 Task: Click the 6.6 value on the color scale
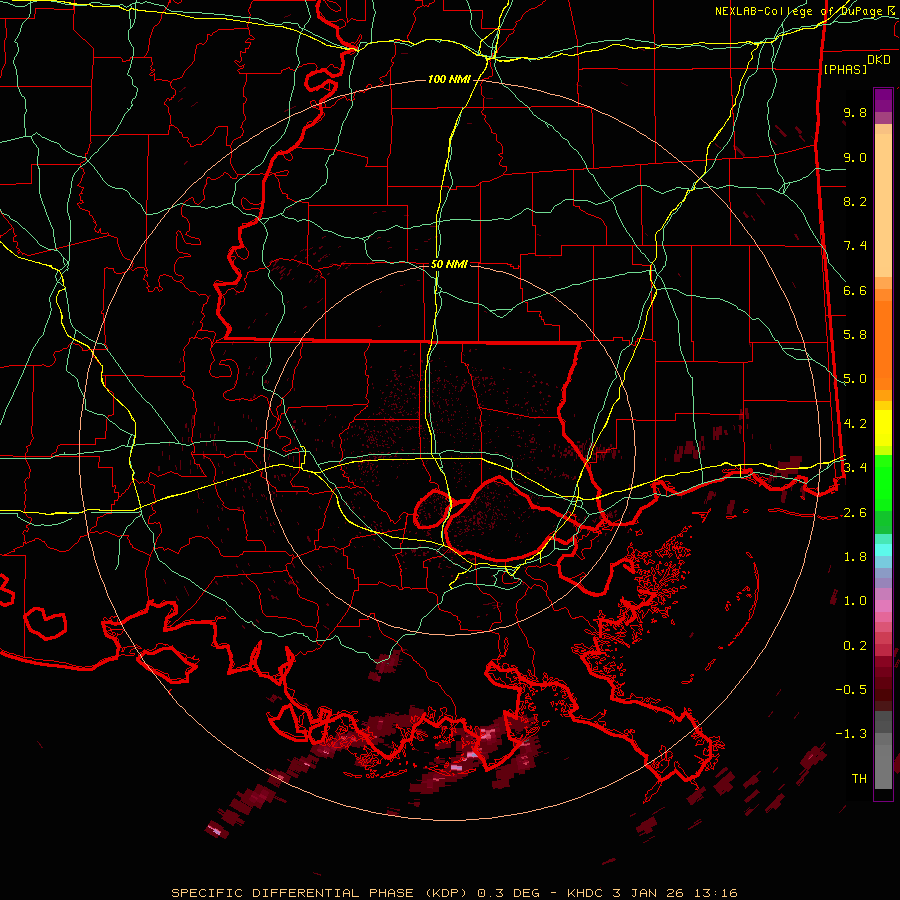(855, 290)
